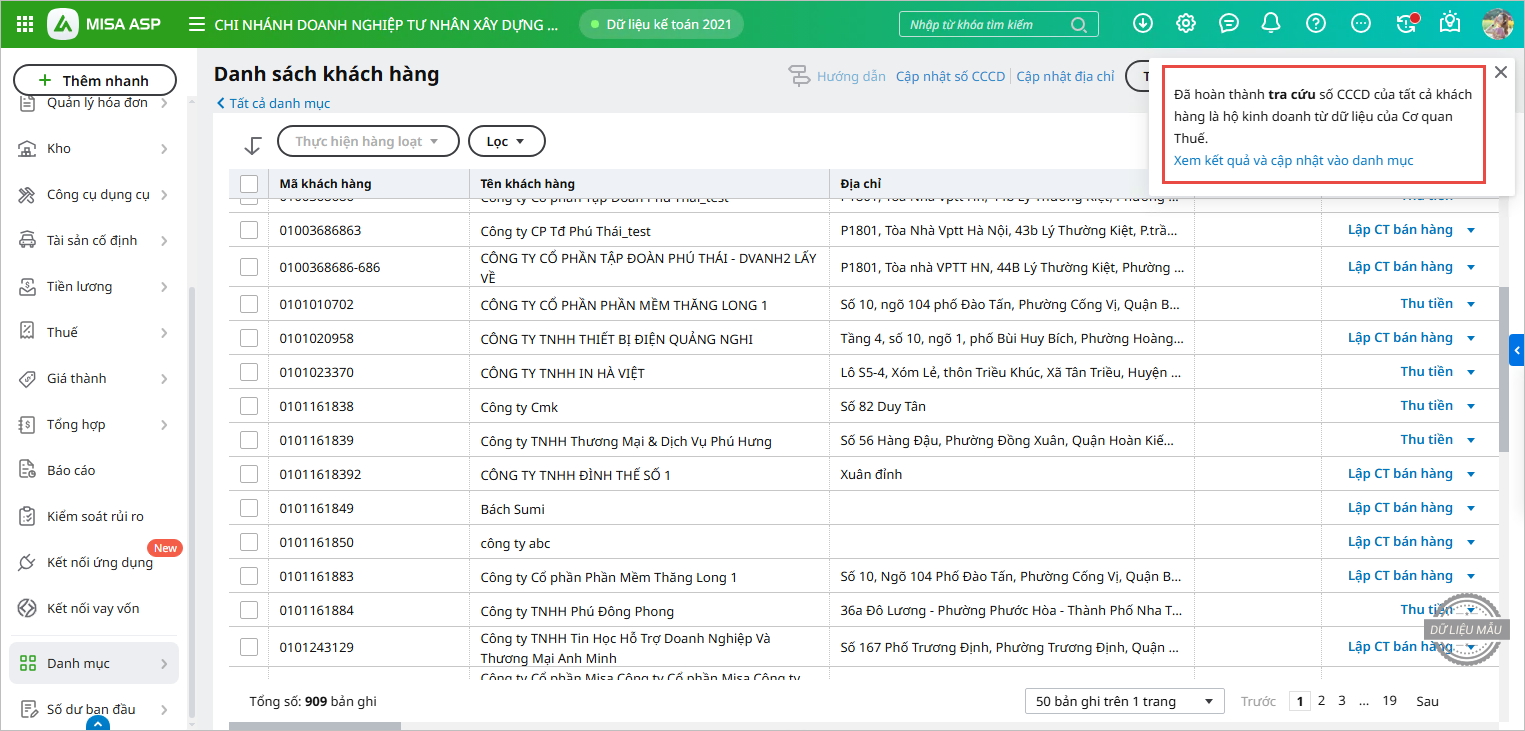Click Xem kết quả và cập nhật vào danh mục
The width and height of the screenshot is (1525, 731).
(1293, 160)
